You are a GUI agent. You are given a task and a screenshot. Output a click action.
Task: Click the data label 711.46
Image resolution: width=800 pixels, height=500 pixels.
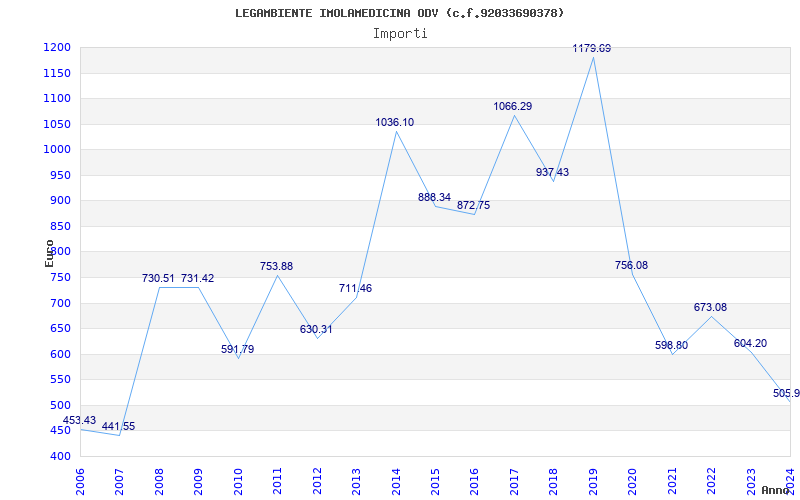click(x=355, y=289)
